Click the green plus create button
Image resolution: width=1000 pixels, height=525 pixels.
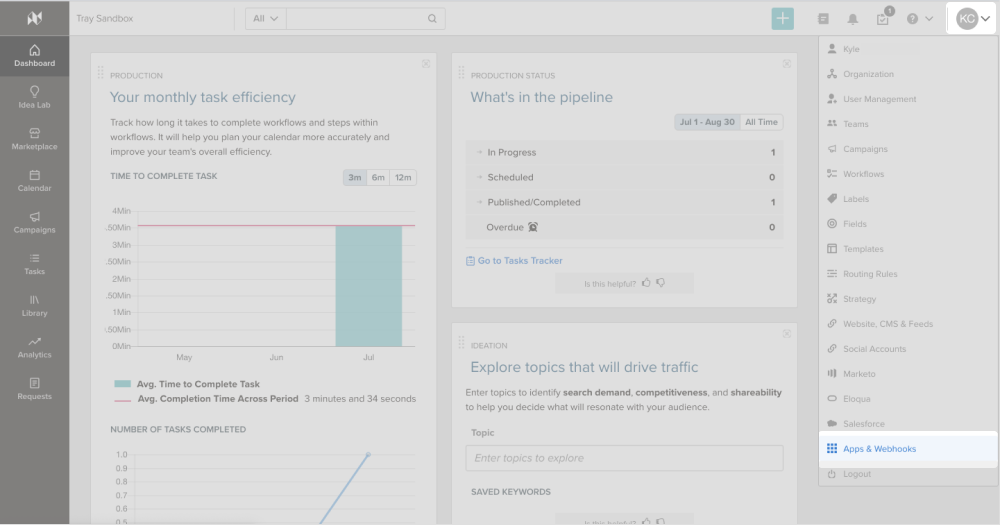[782, 18]
